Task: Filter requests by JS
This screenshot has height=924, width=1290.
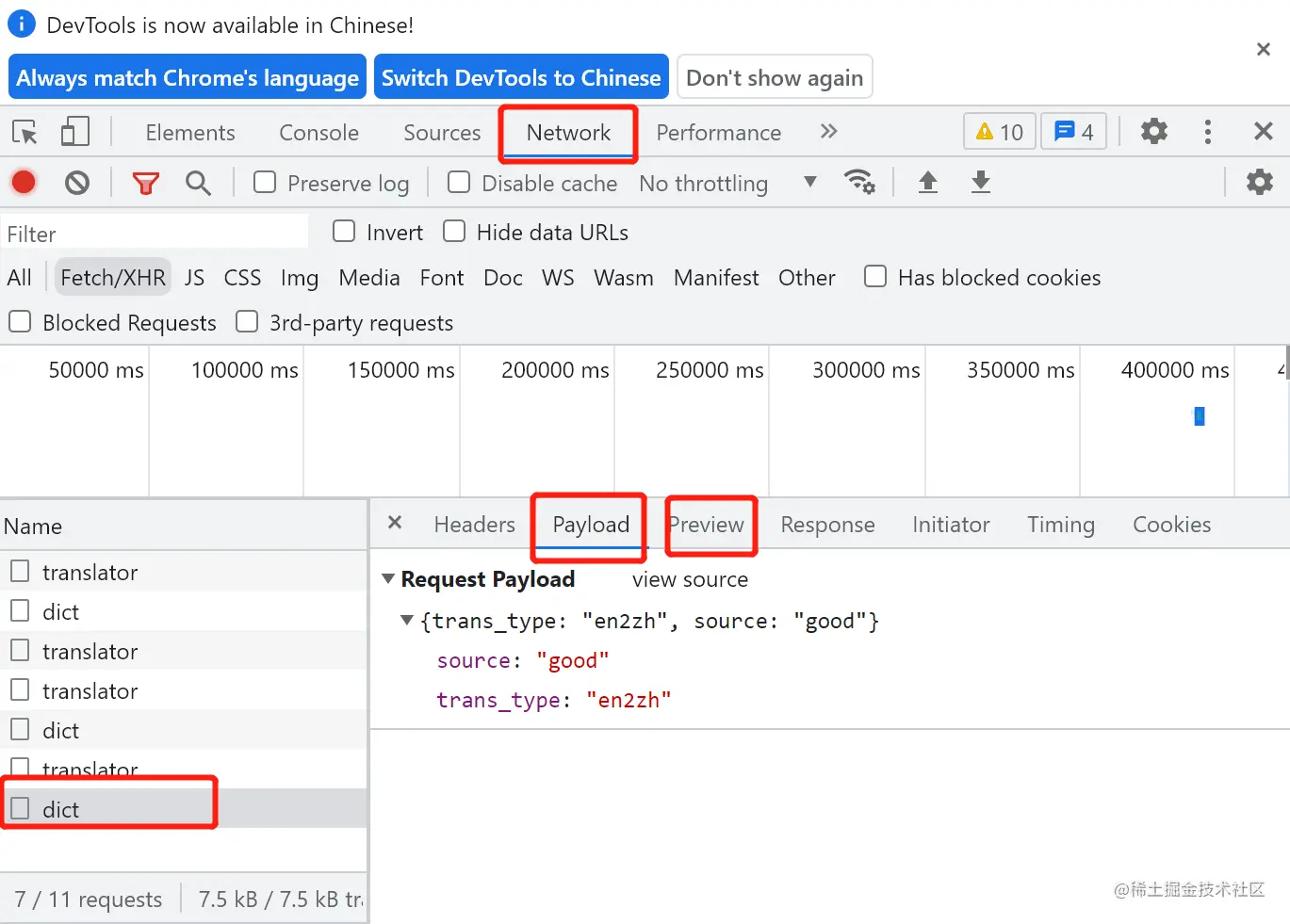Action: pyautogui.click(x=194, y=278)
